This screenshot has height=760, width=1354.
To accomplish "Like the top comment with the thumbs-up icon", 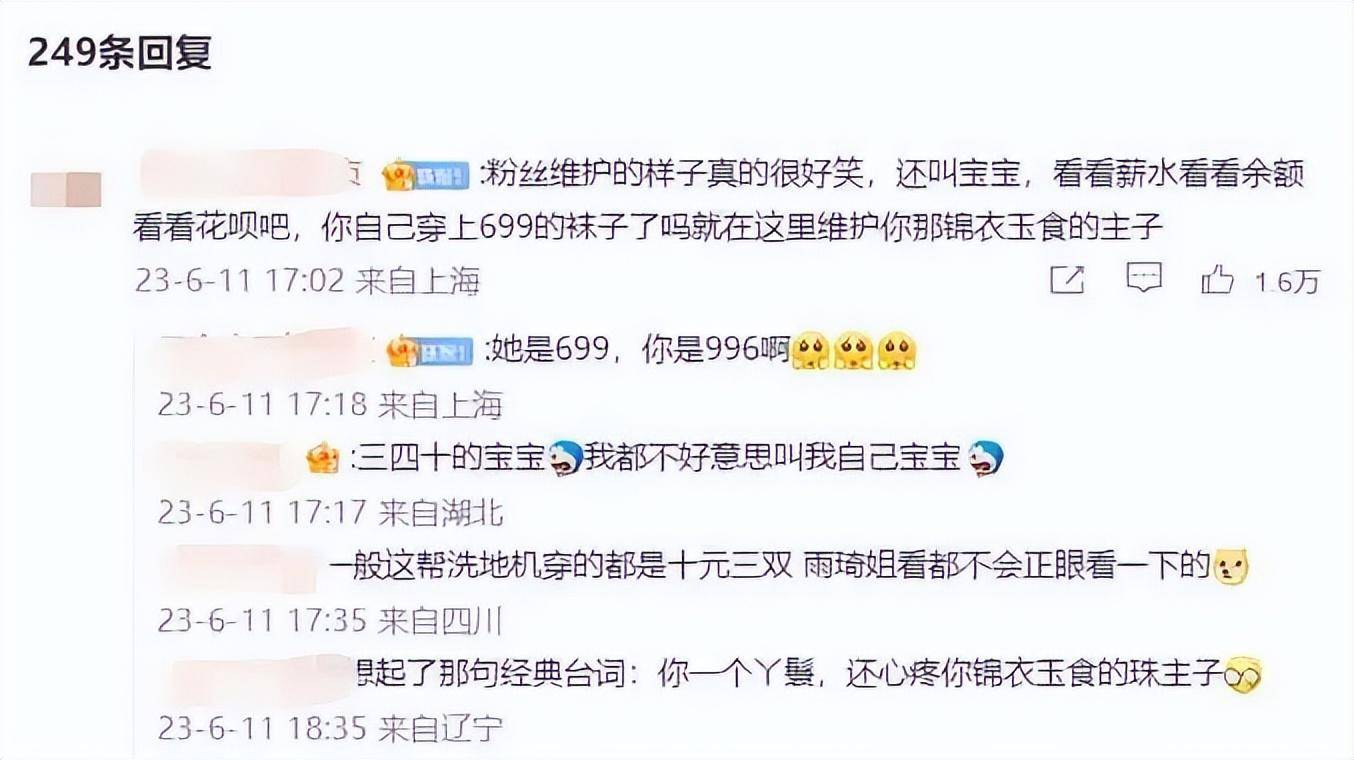I will tap(1217, 280).
